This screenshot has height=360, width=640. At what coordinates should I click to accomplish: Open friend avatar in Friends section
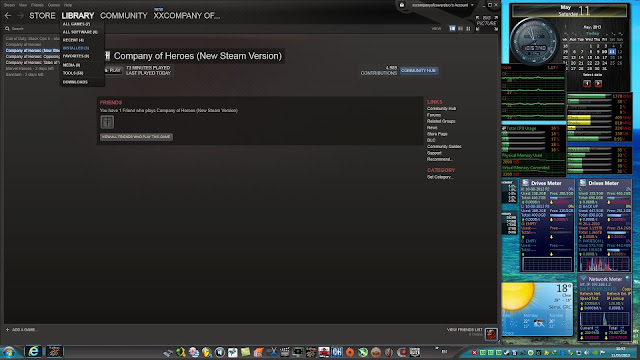click(107, 122)
